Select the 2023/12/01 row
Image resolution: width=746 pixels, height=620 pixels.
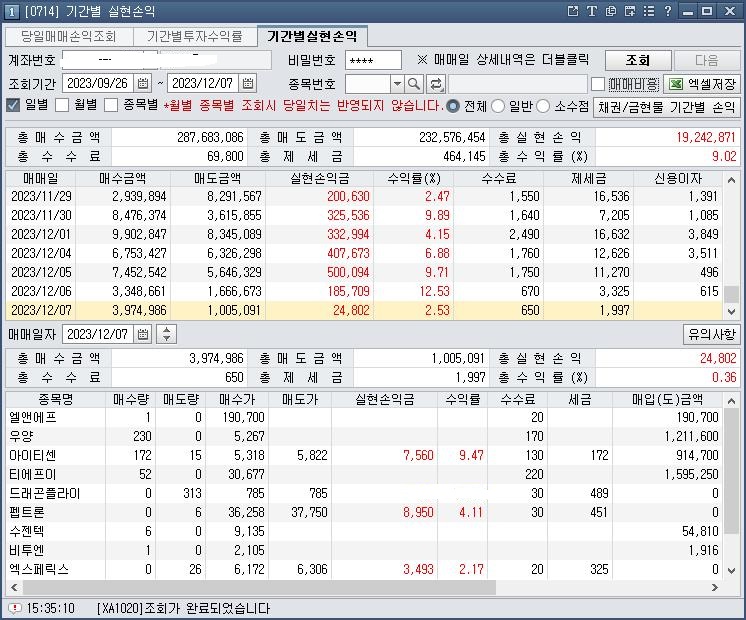[365, 234]
